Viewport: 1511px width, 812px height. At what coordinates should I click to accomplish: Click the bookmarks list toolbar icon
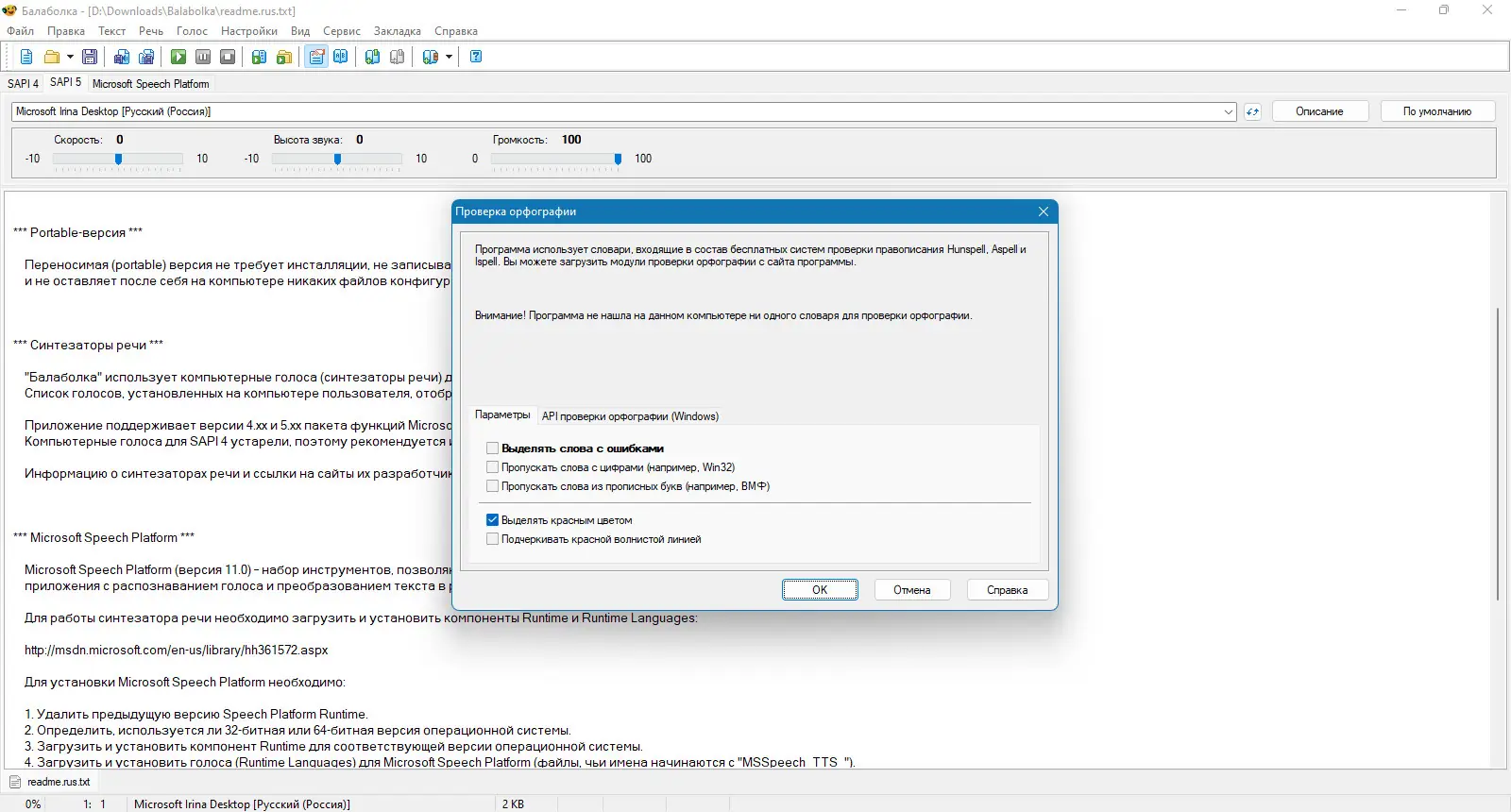coord(431,57)
